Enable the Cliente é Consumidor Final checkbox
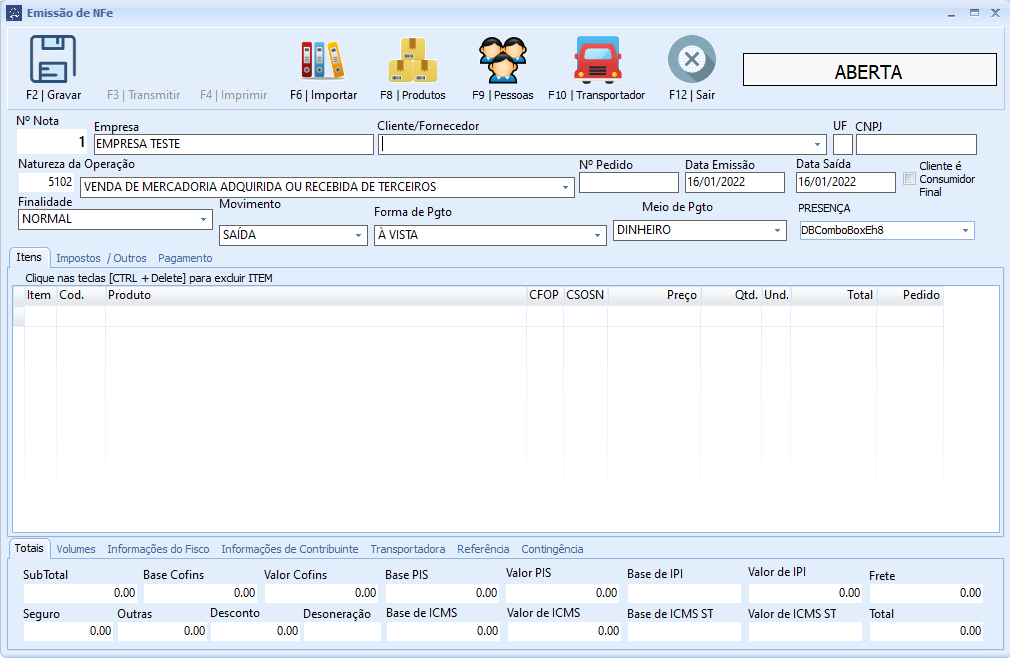This screenshot has height=658, width=1010. [909, 179]
